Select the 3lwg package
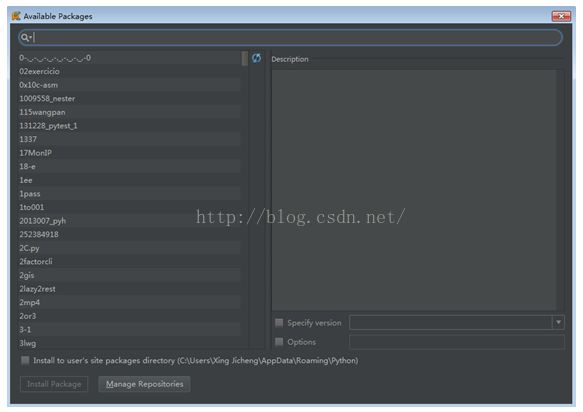583x412 pixels. pyautogui.click(x=129, y=343)
